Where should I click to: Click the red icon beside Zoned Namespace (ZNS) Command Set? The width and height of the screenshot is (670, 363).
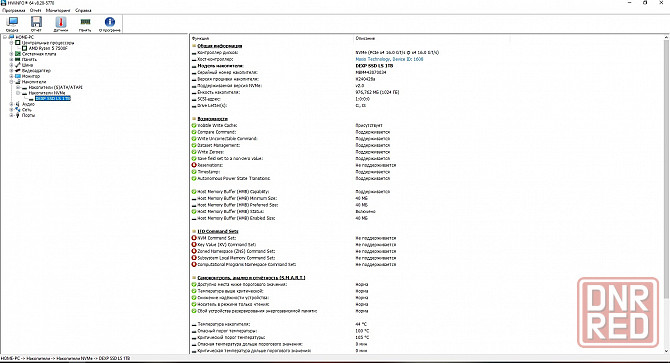click(x=194, y=251)
